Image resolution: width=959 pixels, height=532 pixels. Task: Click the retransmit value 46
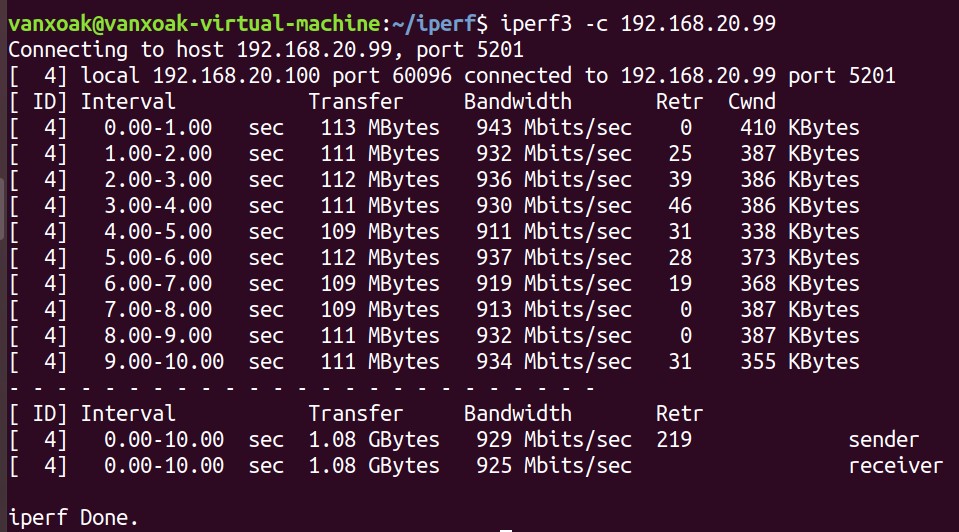680,205
